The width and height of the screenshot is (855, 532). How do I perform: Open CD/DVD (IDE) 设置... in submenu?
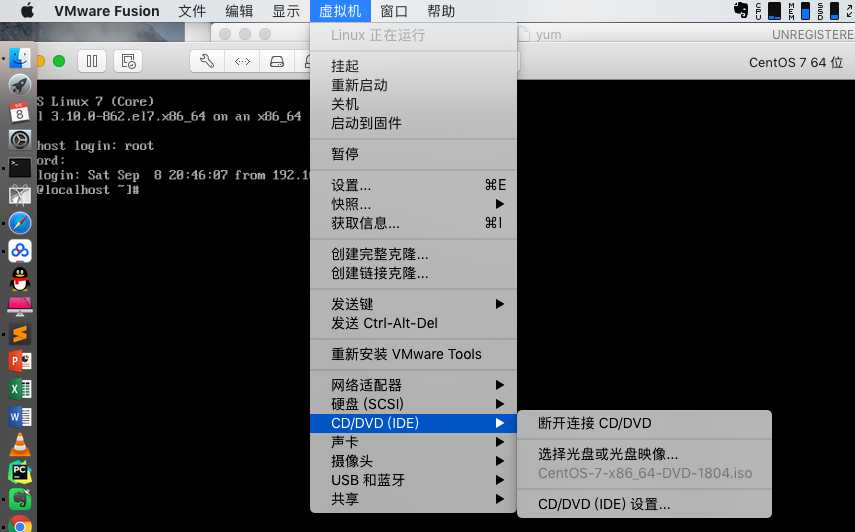point(644,504)
